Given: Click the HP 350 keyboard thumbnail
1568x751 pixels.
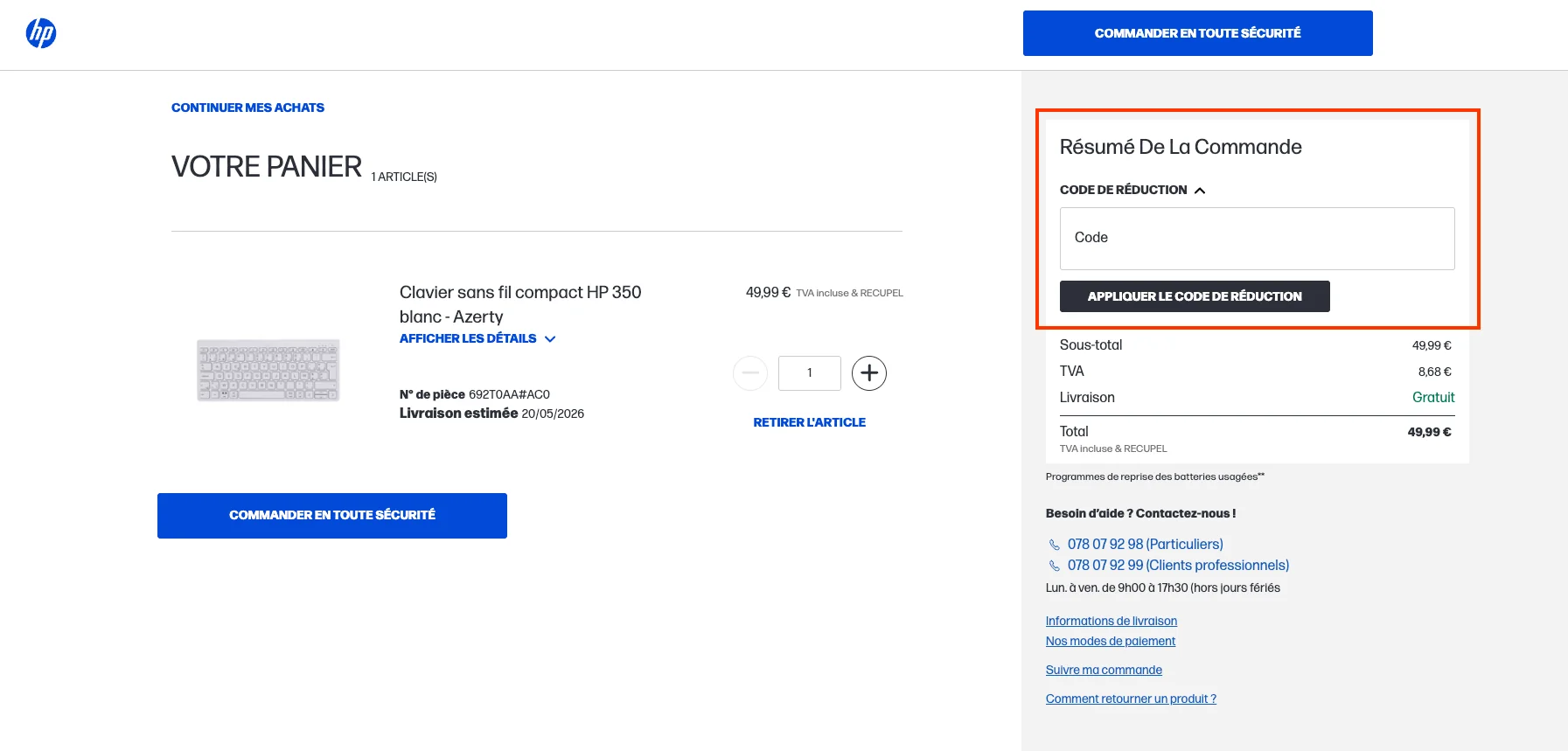Looking at the screenshot, I should [x=268, y=370].
